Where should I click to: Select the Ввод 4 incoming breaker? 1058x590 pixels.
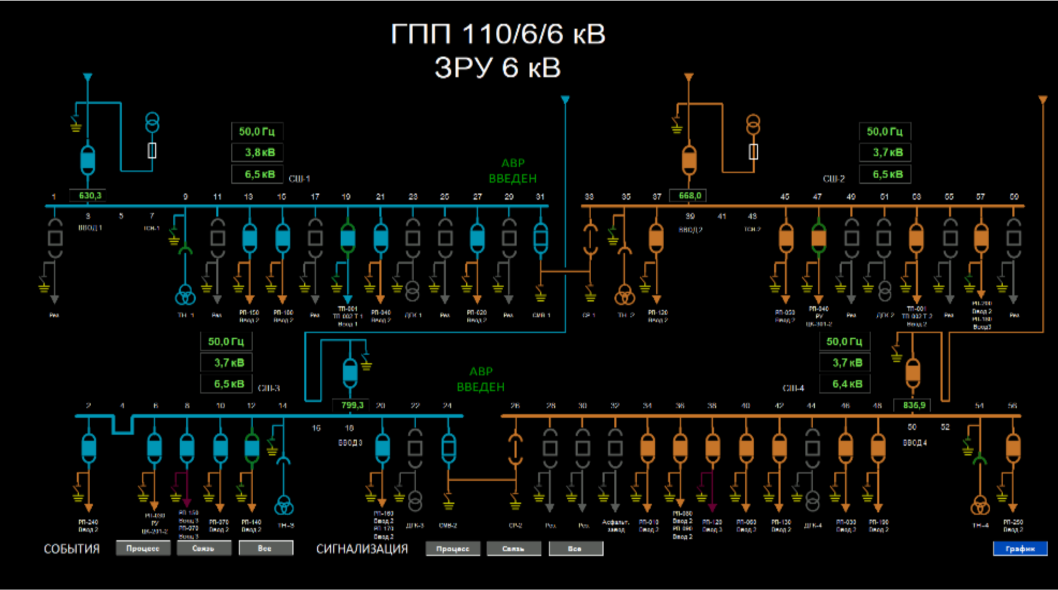pyautogui.click(x=913, y=373)
